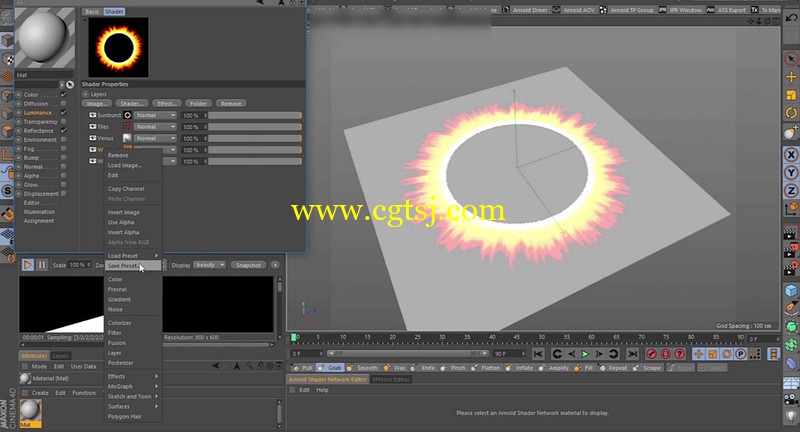Toggle the Color channel checkbox

(63, 94)
